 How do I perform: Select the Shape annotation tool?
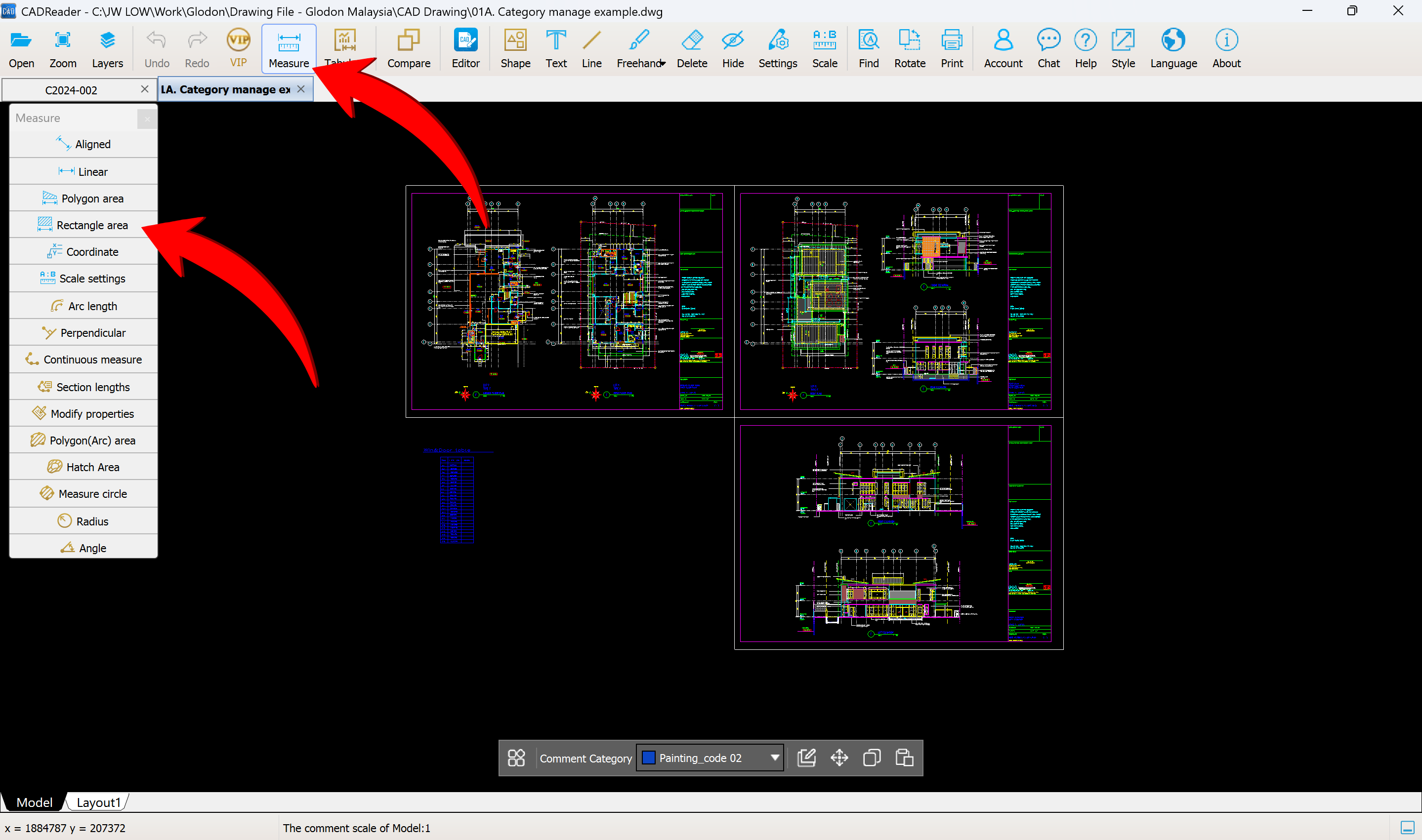(x=515, y=49)
